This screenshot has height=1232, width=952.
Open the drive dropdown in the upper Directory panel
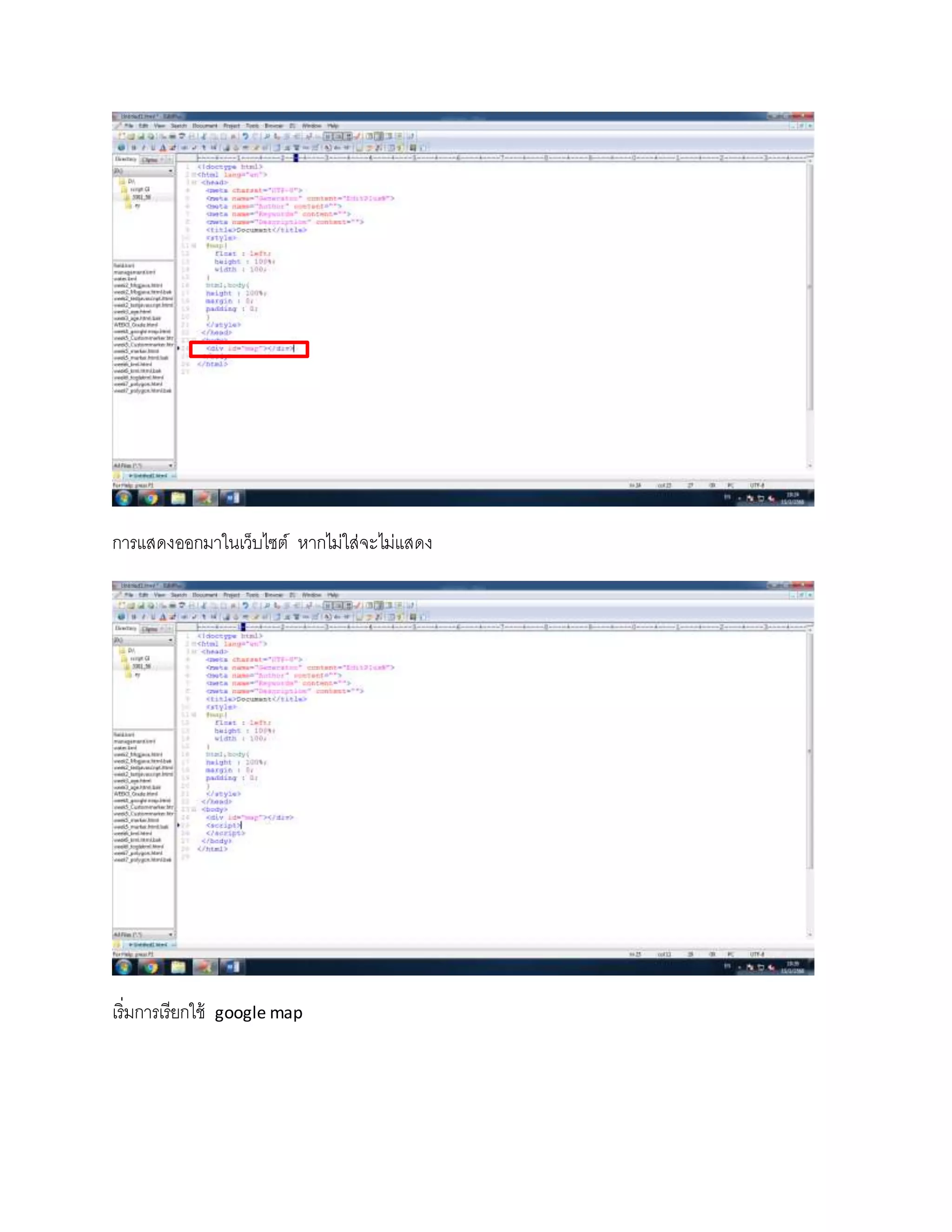click(170, 171)
